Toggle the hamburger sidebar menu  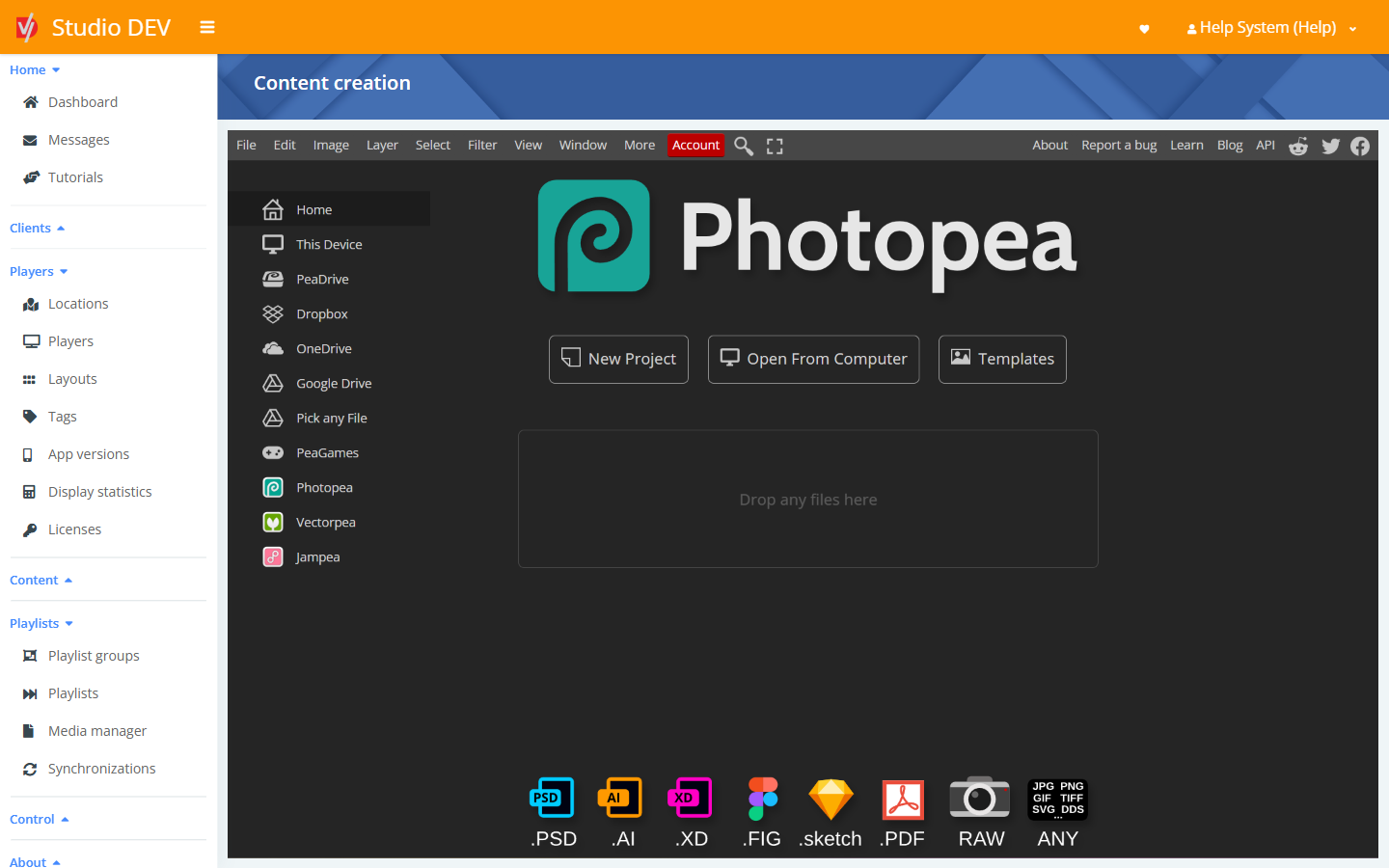point(207,27)
